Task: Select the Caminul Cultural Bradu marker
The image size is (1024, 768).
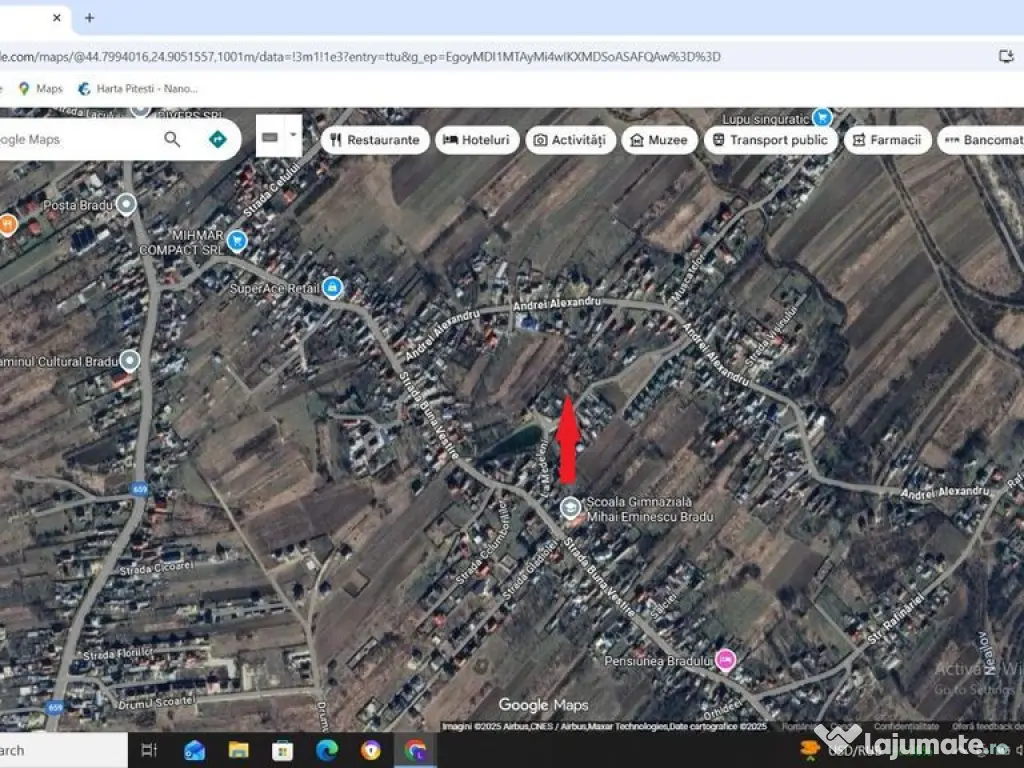Action: tap(129, 360)
